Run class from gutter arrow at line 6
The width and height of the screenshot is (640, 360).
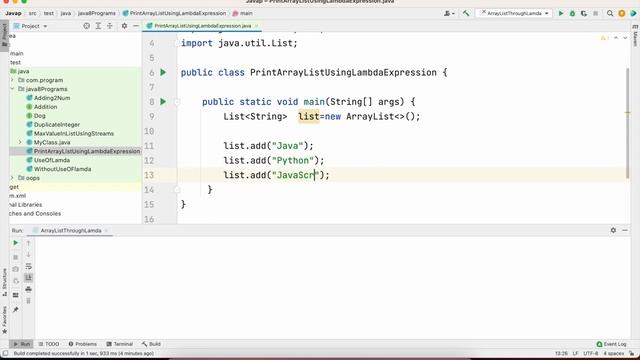pos(163,72)
